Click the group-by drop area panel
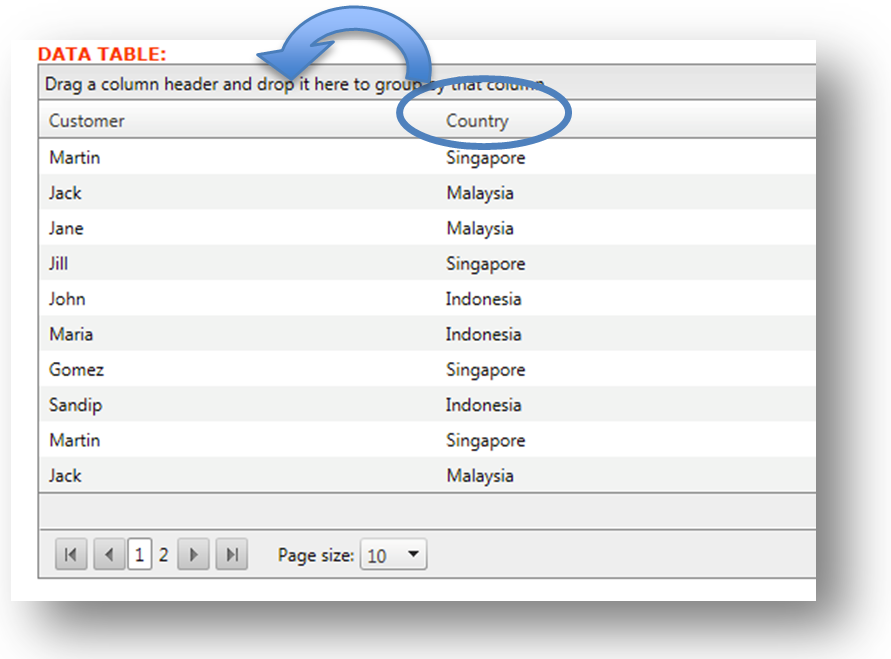Viewport: 891px width, 659px height. (427, 84)
